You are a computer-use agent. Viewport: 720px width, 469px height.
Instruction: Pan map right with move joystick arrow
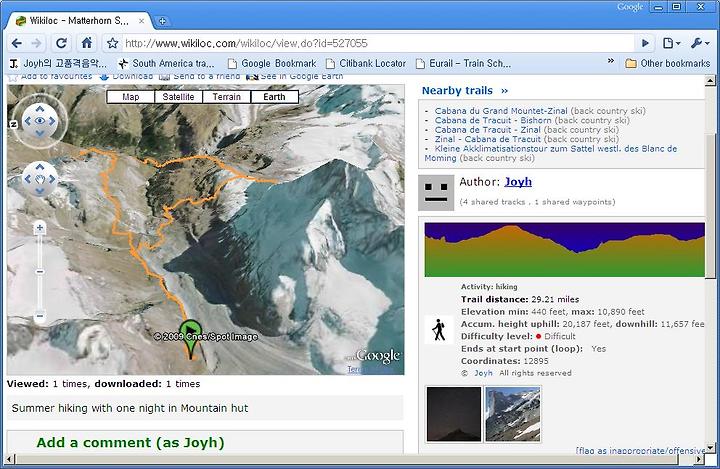coord(52,179)
